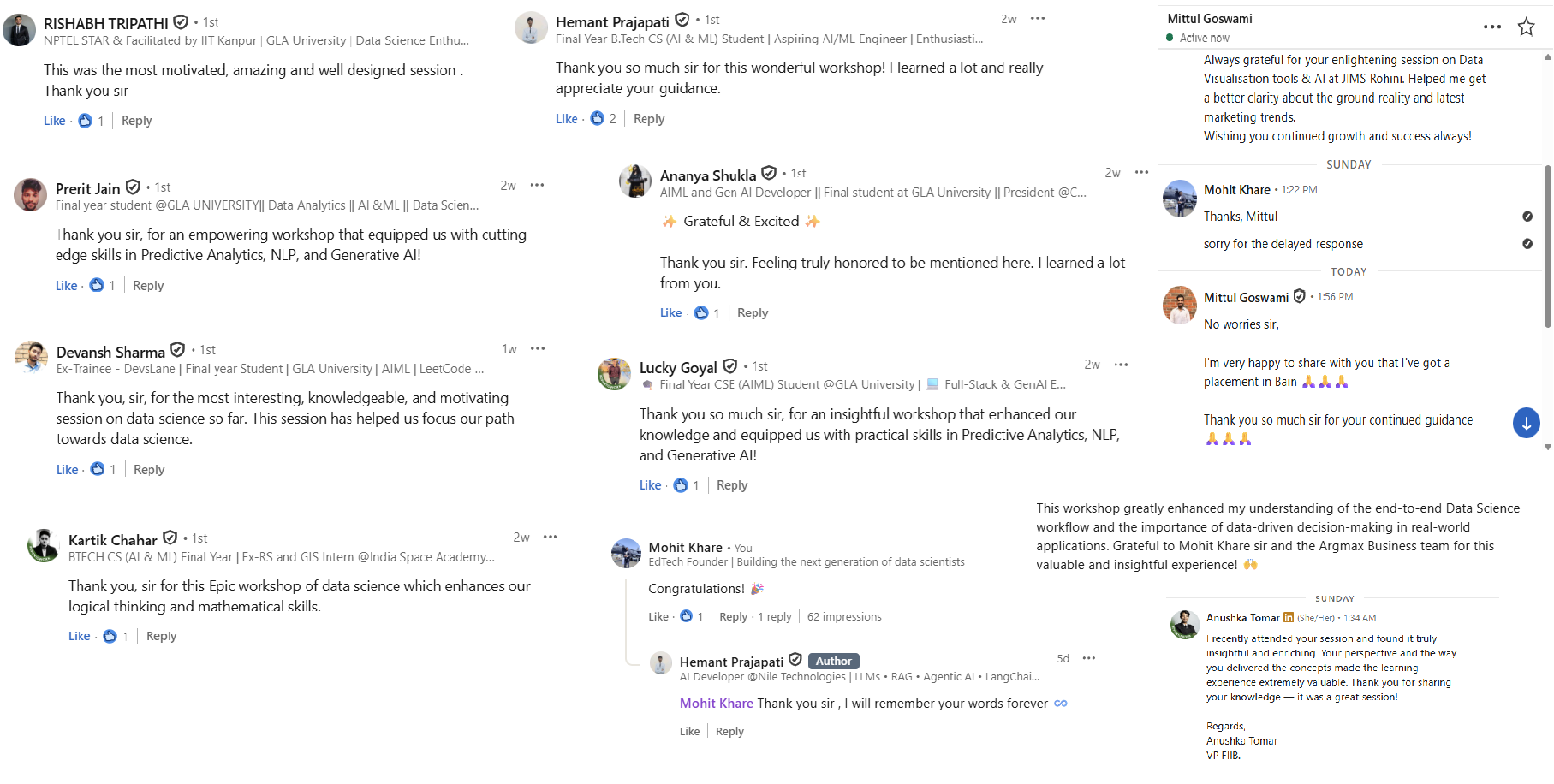Open the three-dot menu on Prerit Jain's comment
Image resolution: width=1554 pixels, height=784 pixels.
pos(538,185)
